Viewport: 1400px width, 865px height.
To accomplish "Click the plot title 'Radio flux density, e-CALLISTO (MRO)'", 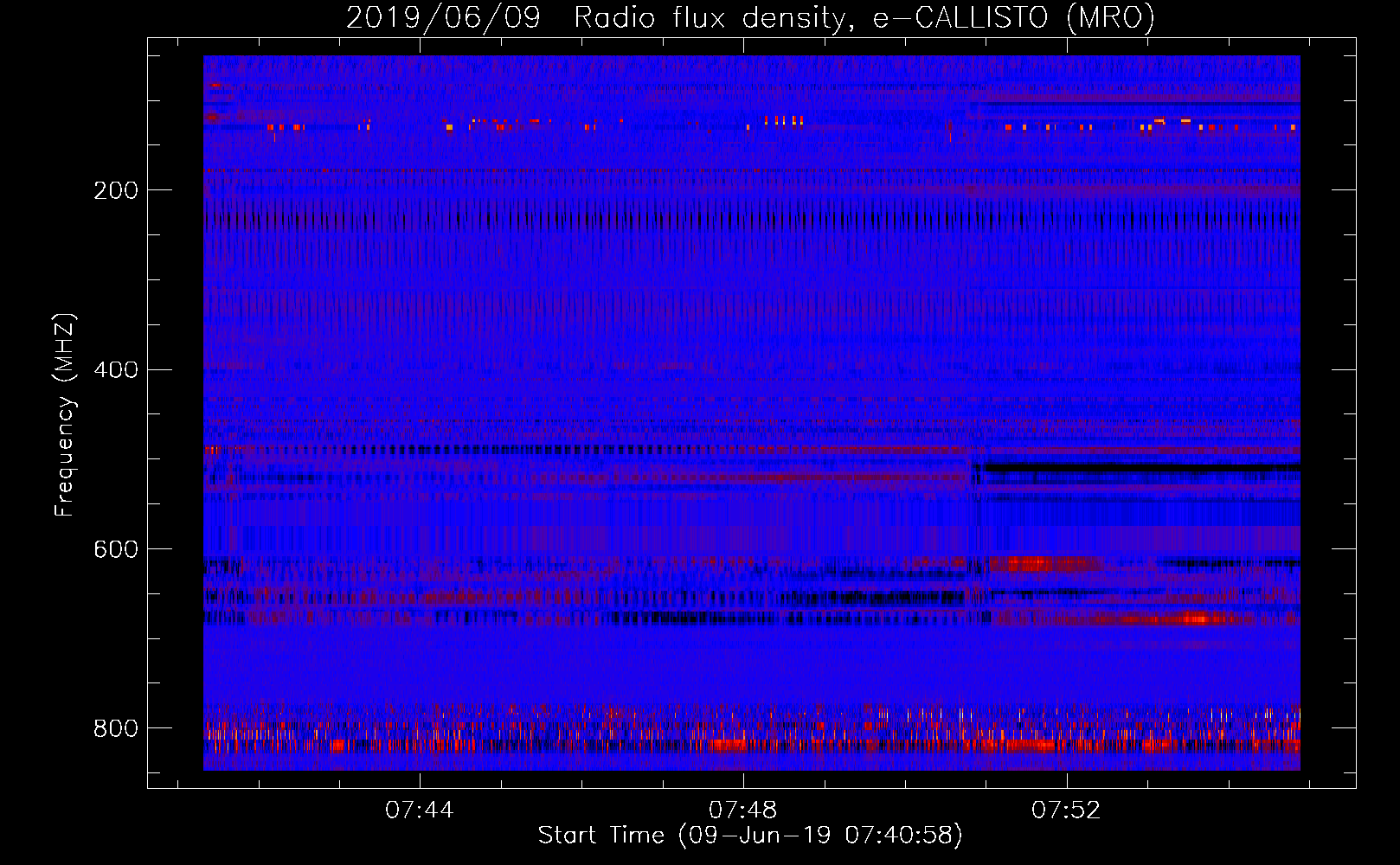I will pos(864,18).
